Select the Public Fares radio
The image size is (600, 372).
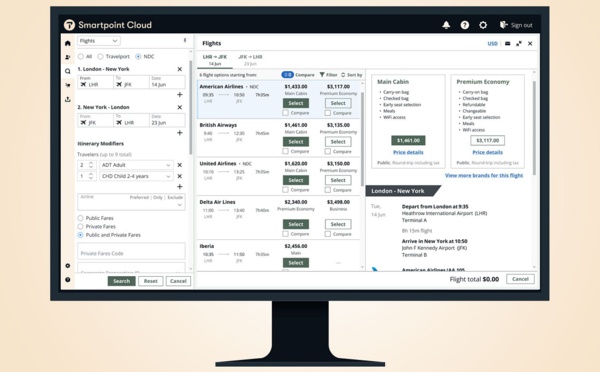tap(80, 218)
